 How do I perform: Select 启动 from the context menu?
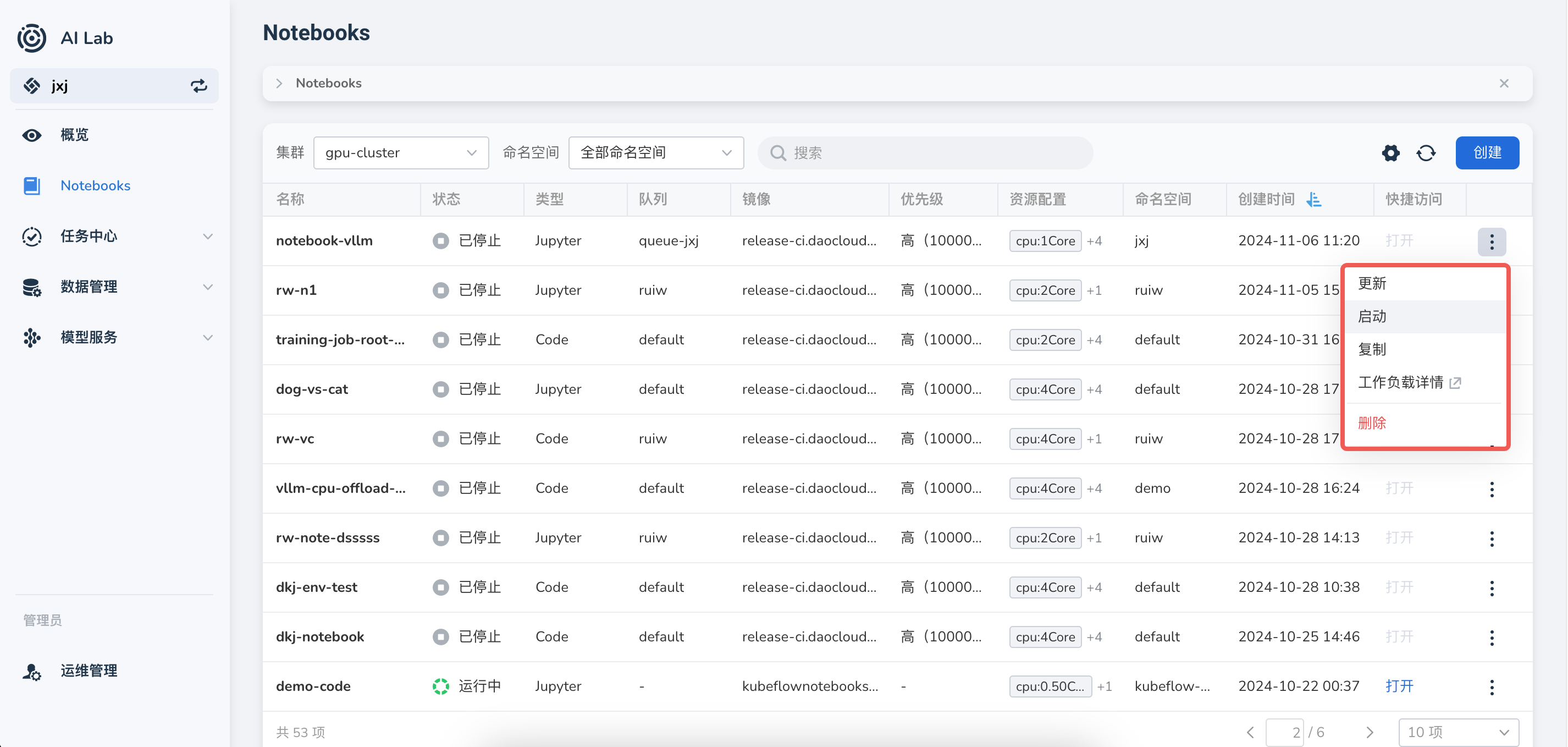tap(1425, 317)
